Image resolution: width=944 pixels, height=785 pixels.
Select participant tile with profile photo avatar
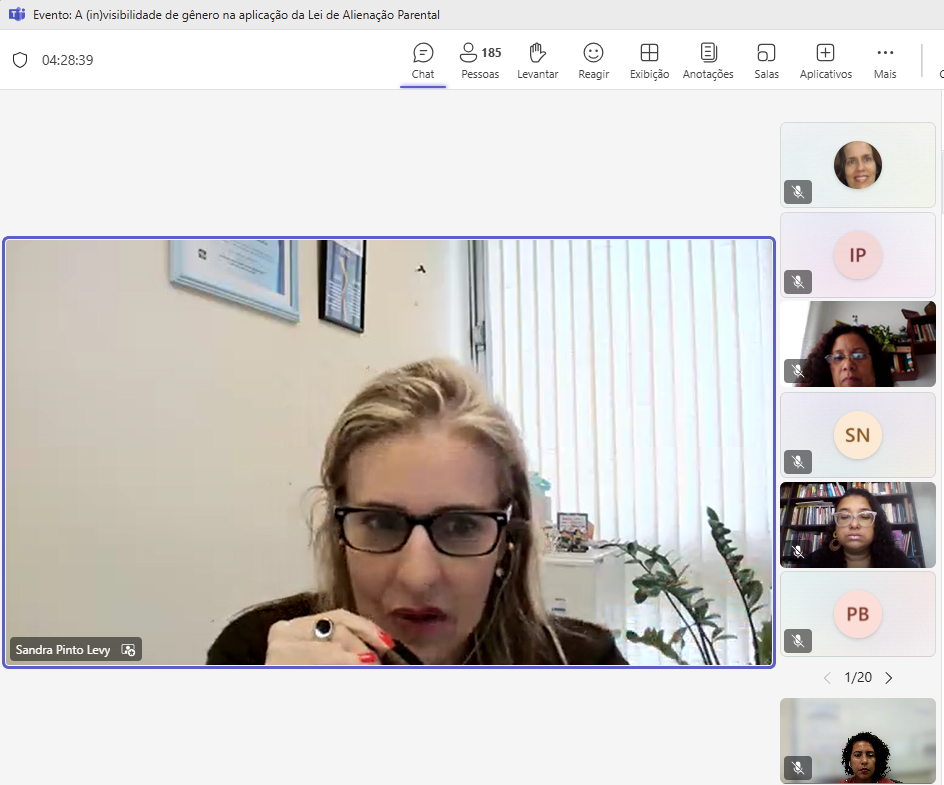[858, 165]
